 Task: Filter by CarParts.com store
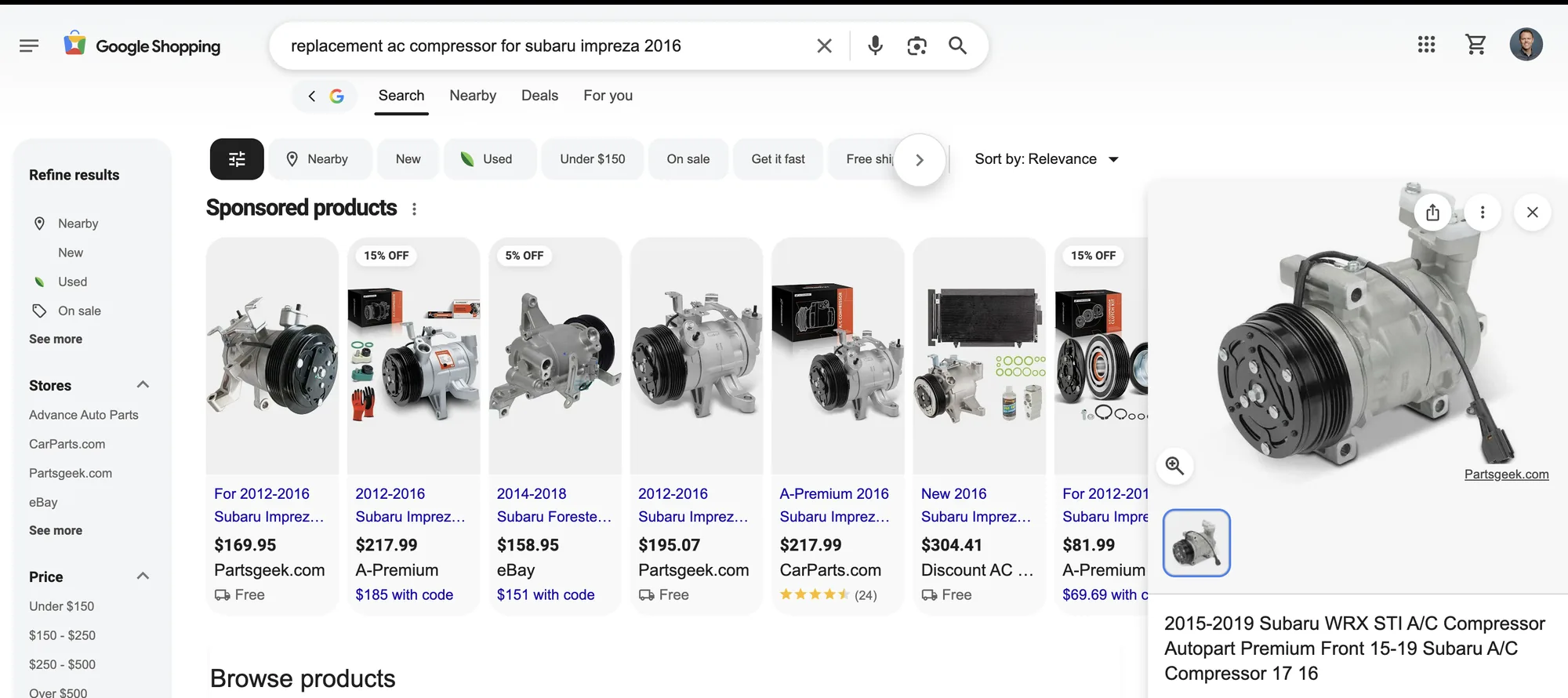pos(67,444)
